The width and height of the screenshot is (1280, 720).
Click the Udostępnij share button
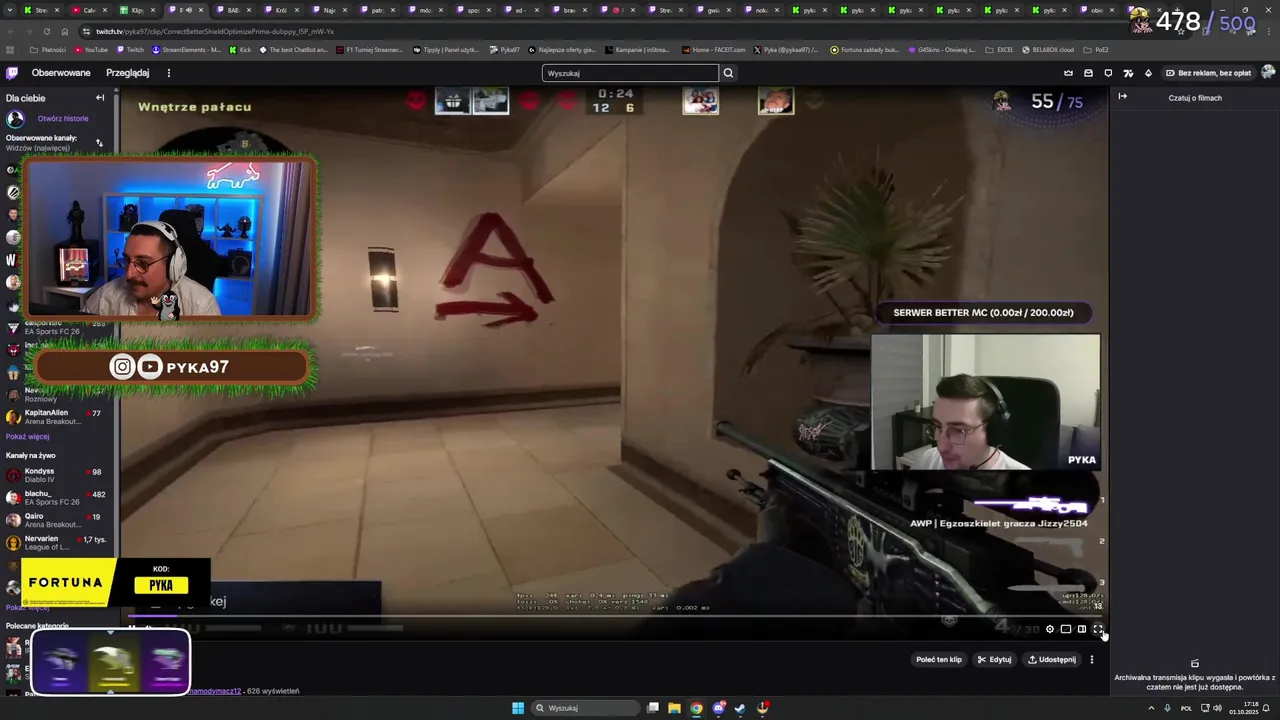pos(1051,659)
